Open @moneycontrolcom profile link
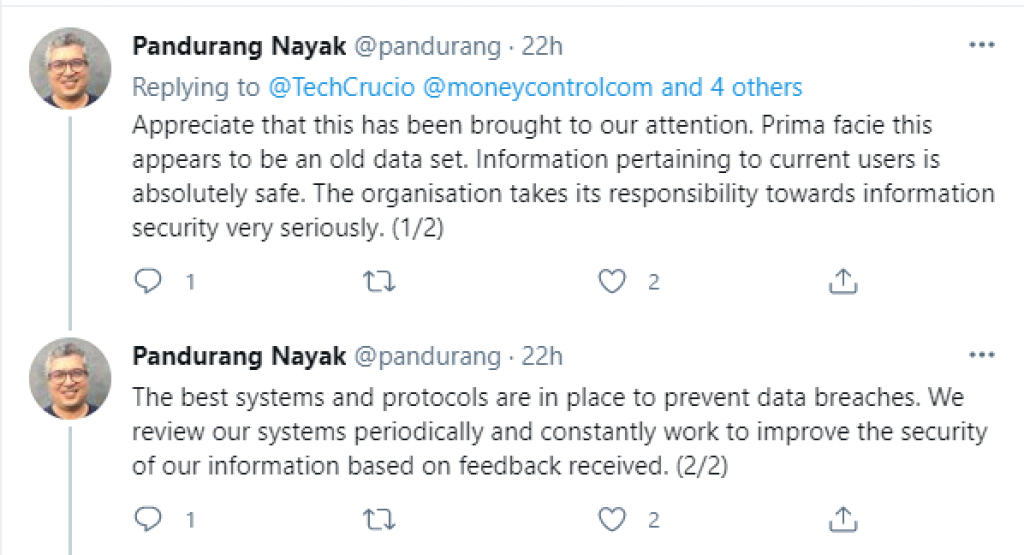 [x=538, y=88]
